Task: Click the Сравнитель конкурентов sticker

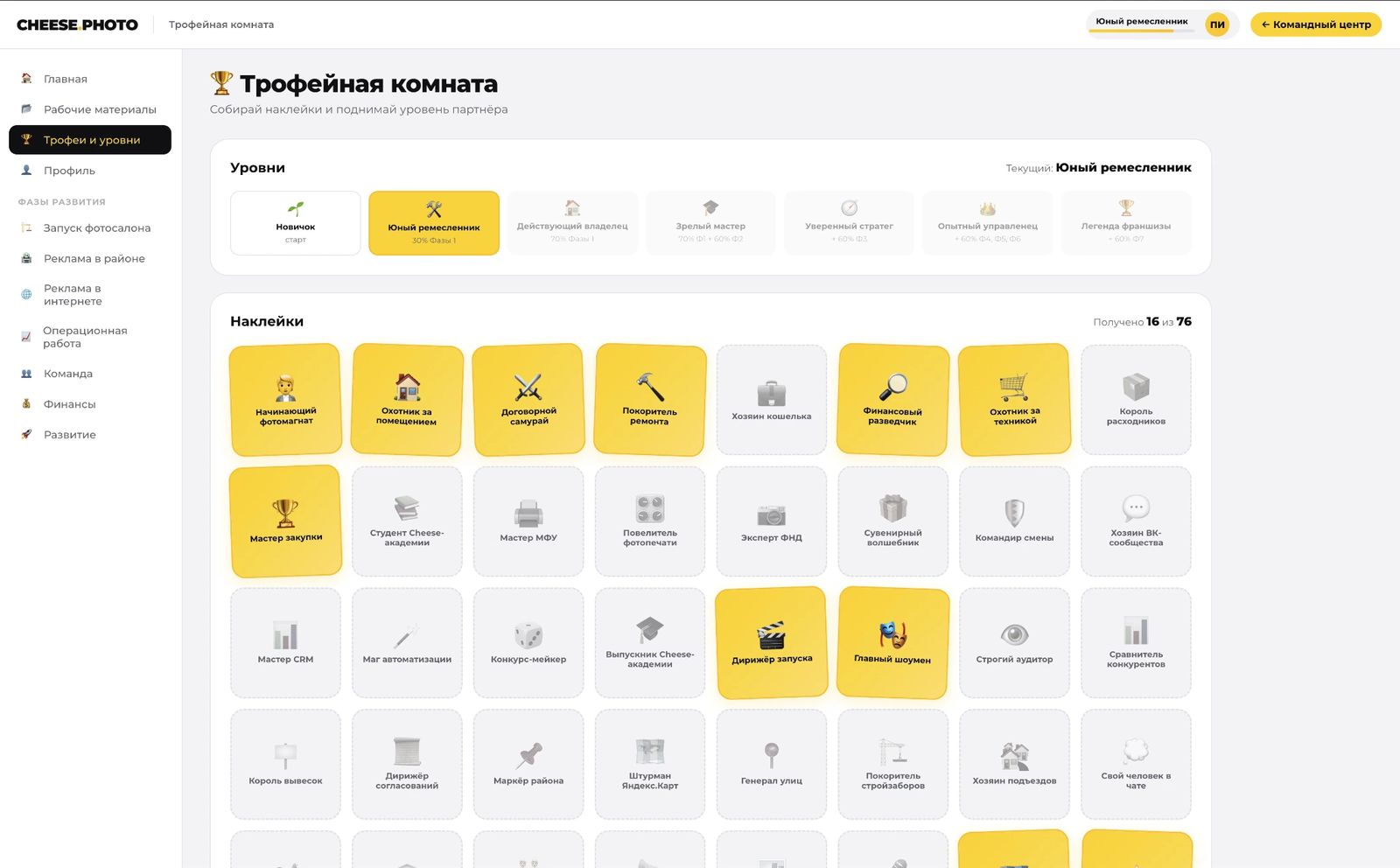Action: click(1136, 643)
